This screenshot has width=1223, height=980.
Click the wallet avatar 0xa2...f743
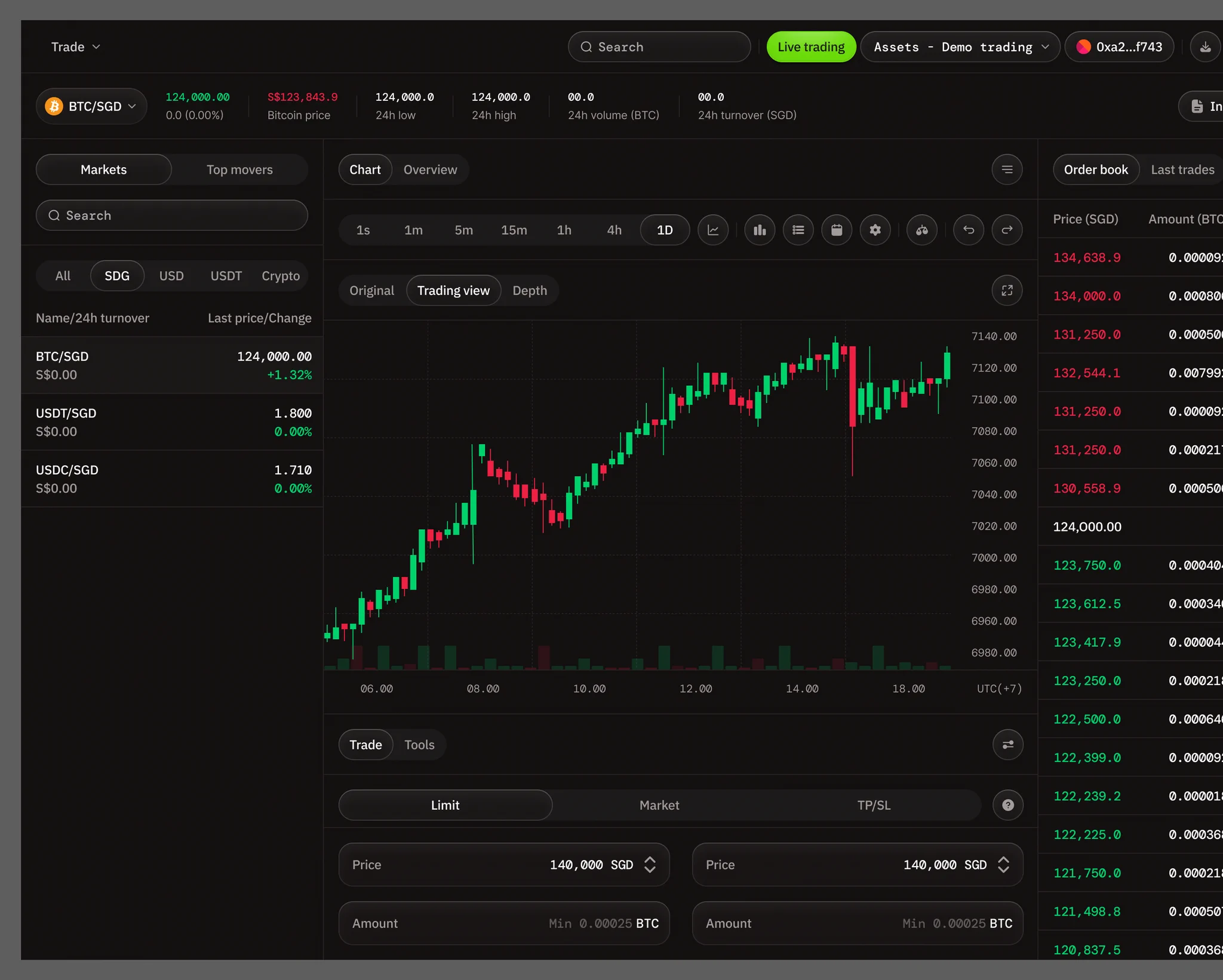click(x=1120, y=47)
